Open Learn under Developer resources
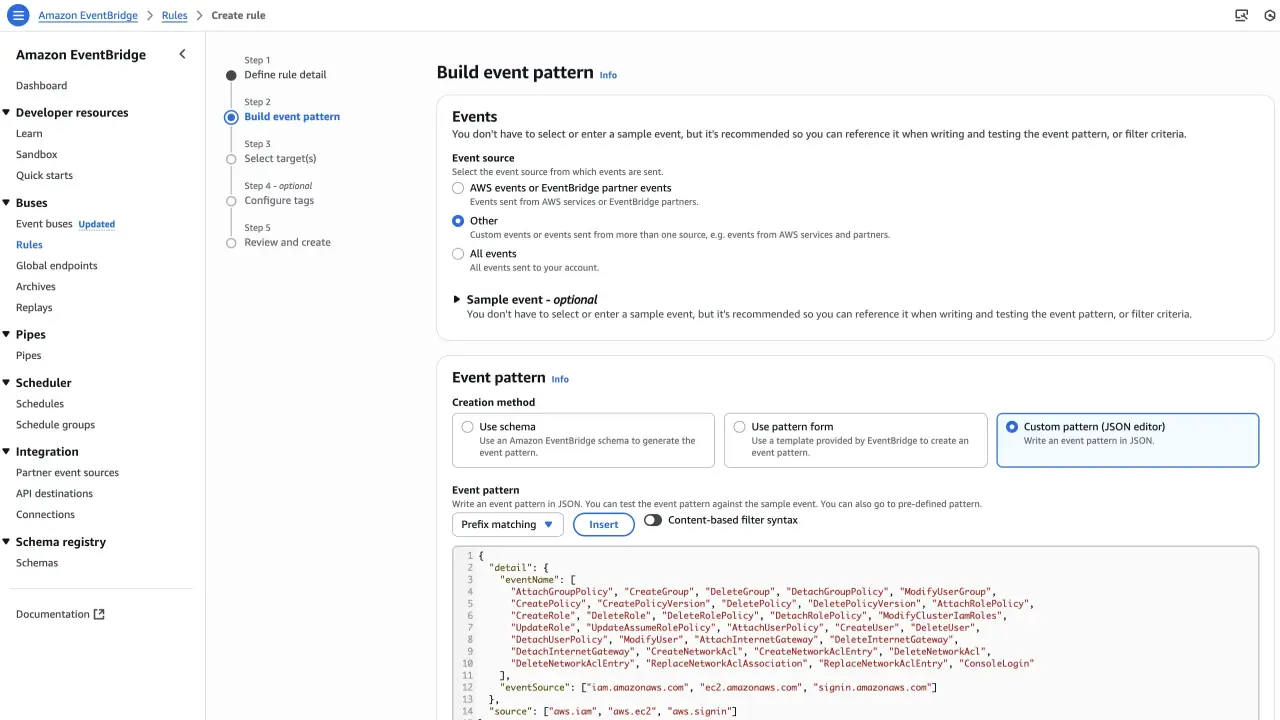 coord(29,134)
